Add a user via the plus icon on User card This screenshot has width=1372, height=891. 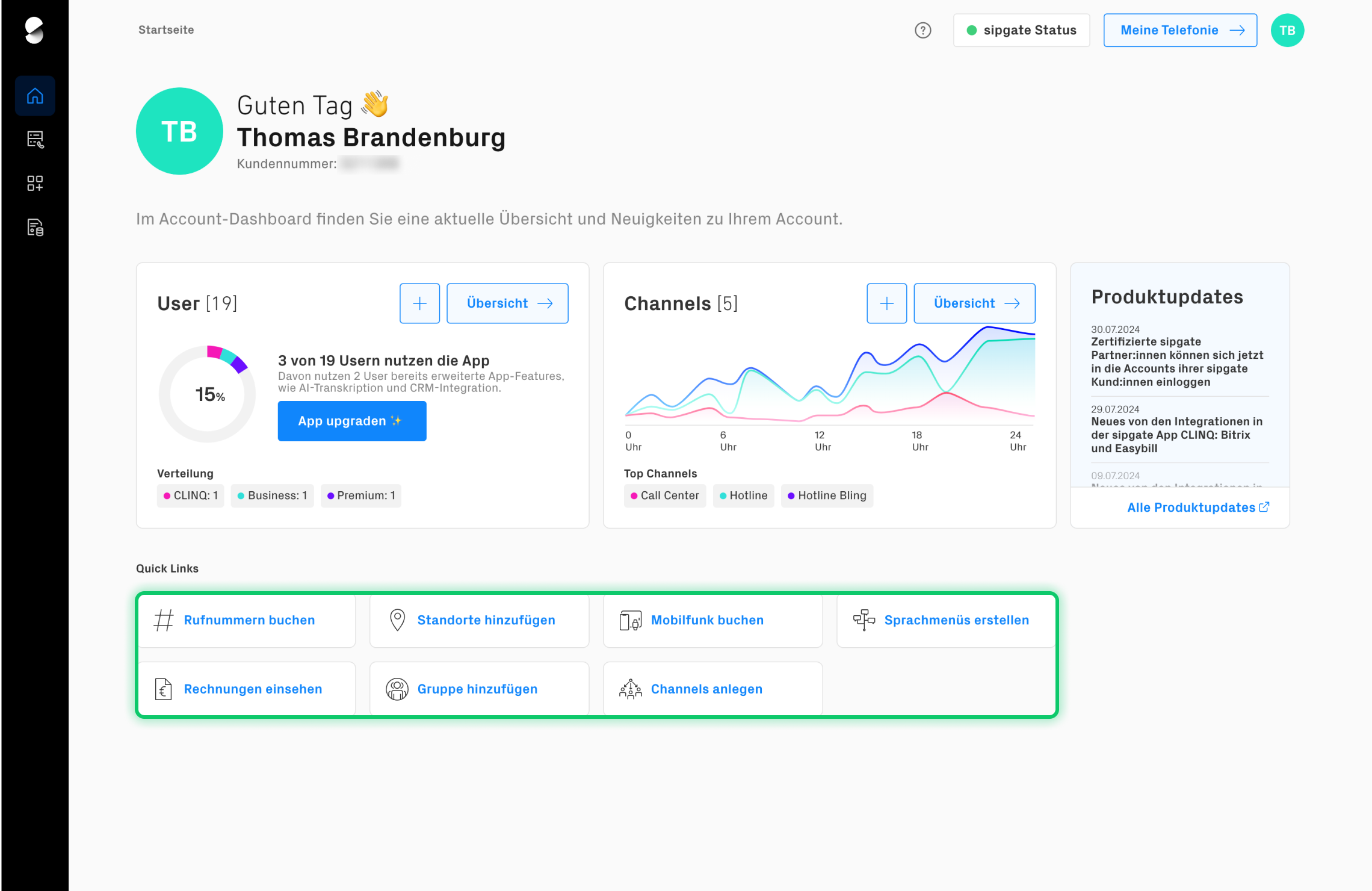[x=419, y=303]
